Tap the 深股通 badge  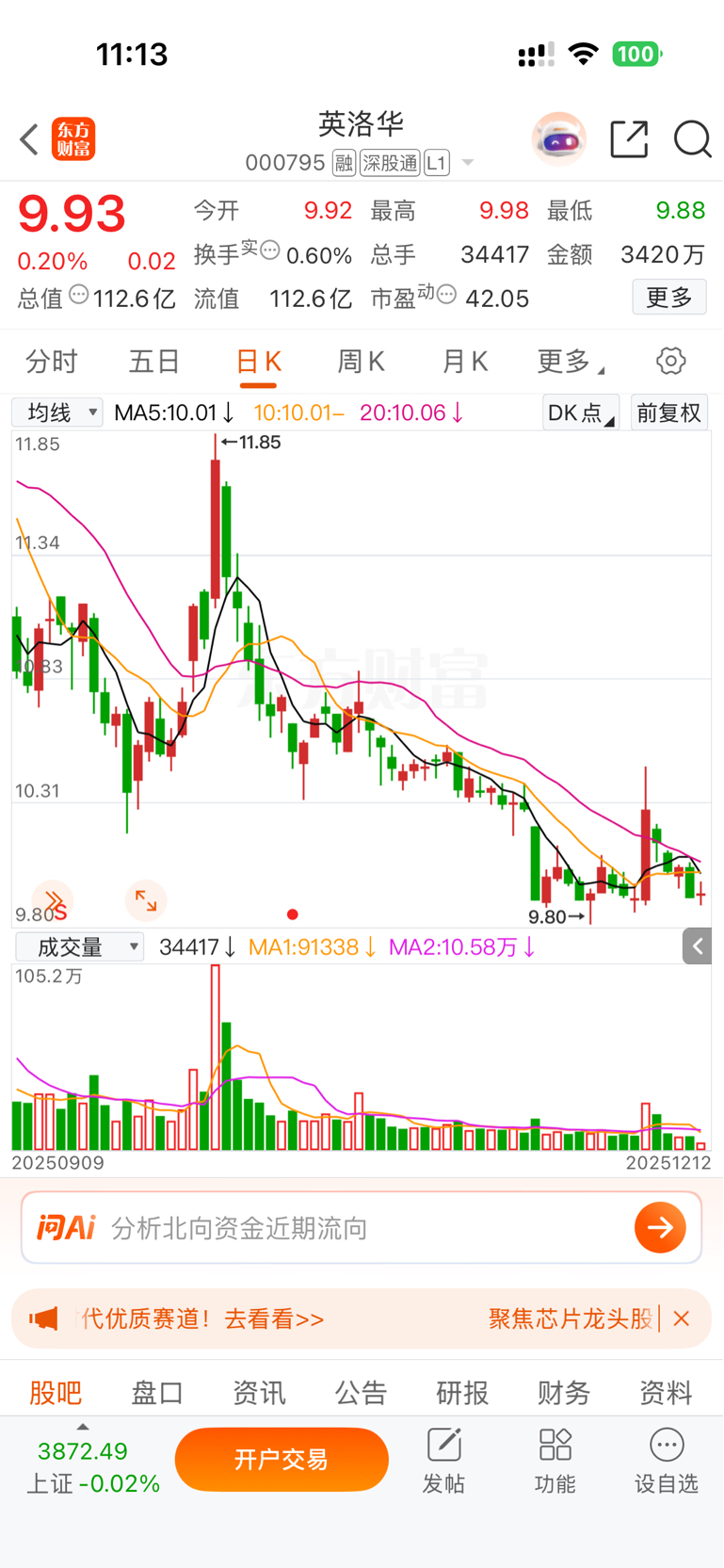390,163
